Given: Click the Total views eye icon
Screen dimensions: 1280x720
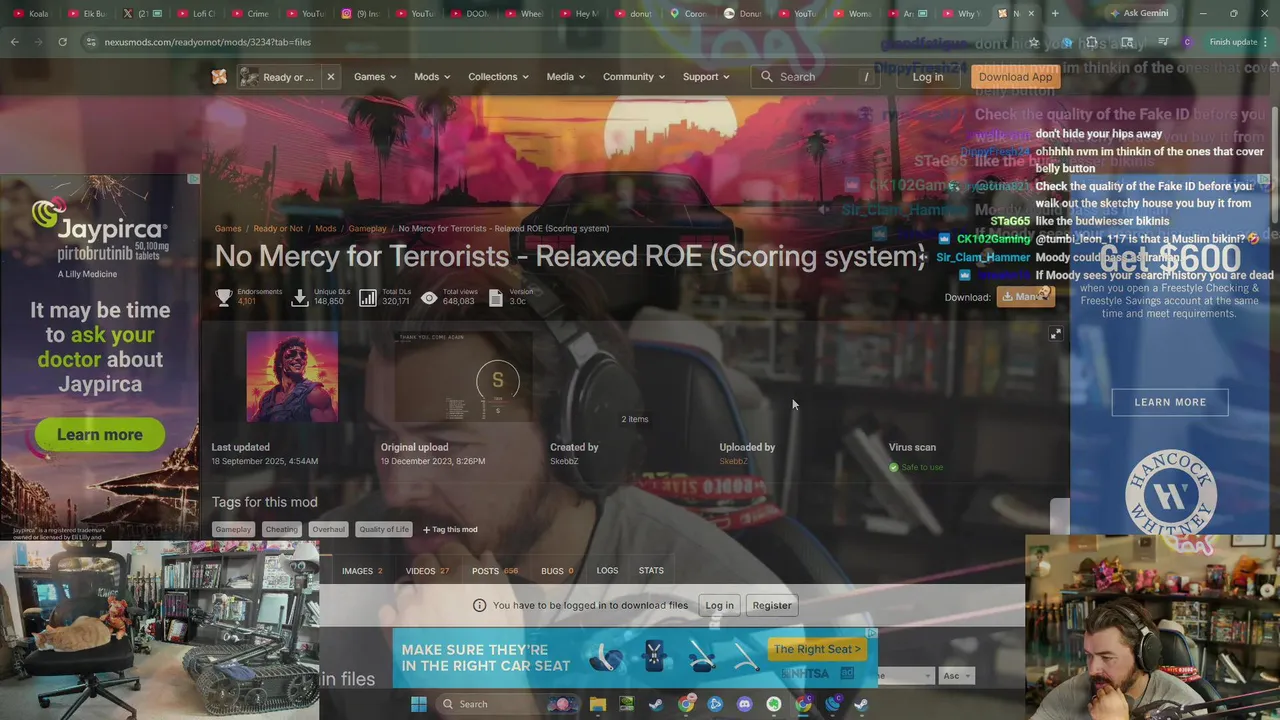Looking at the screenshot, I should pos(429,298).
